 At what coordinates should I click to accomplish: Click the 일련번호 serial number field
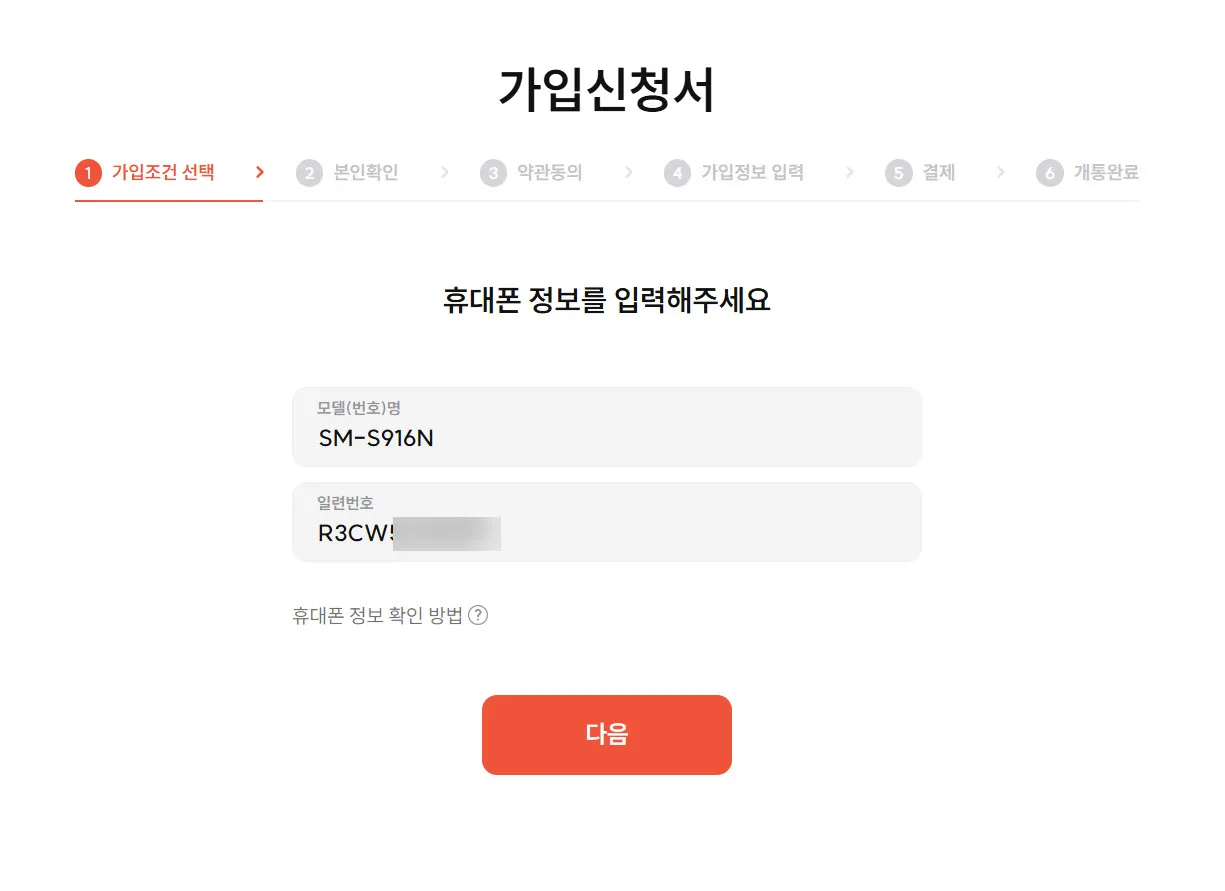[606, 522]
